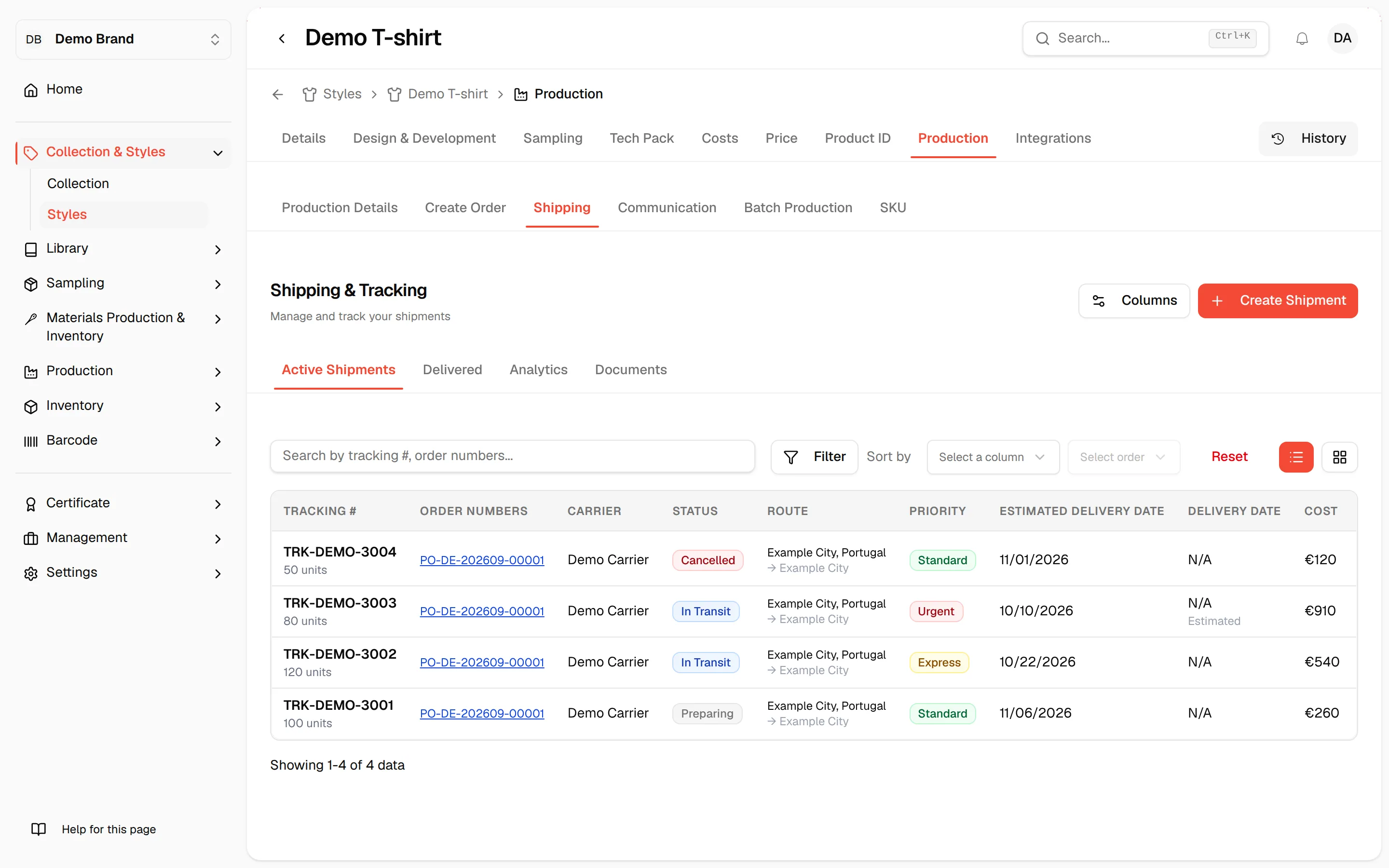Click the Inventory box sidebar icon

point(31,407)
